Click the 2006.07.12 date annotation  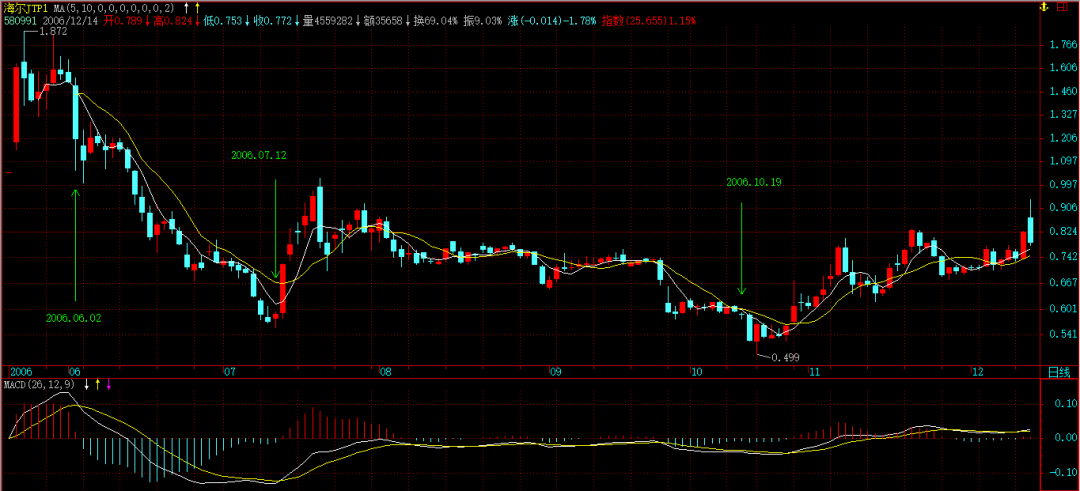click(258, 156)
